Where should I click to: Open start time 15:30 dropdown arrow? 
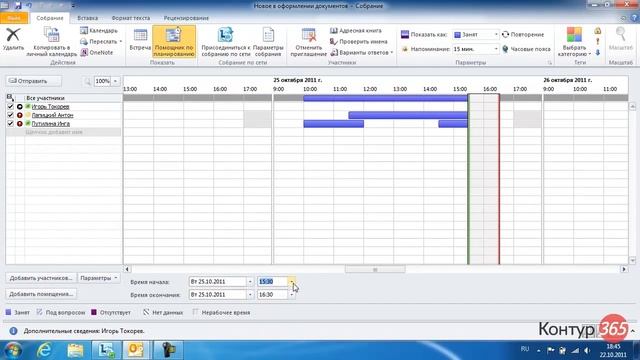(291, 282)
